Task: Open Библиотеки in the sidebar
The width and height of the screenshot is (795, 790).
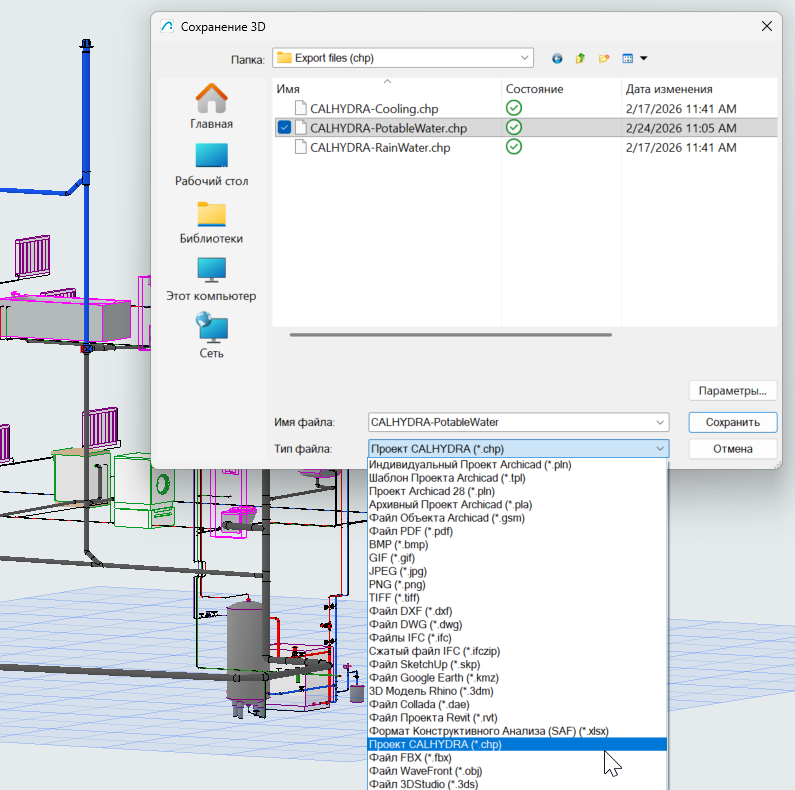Action: (211, 222)
